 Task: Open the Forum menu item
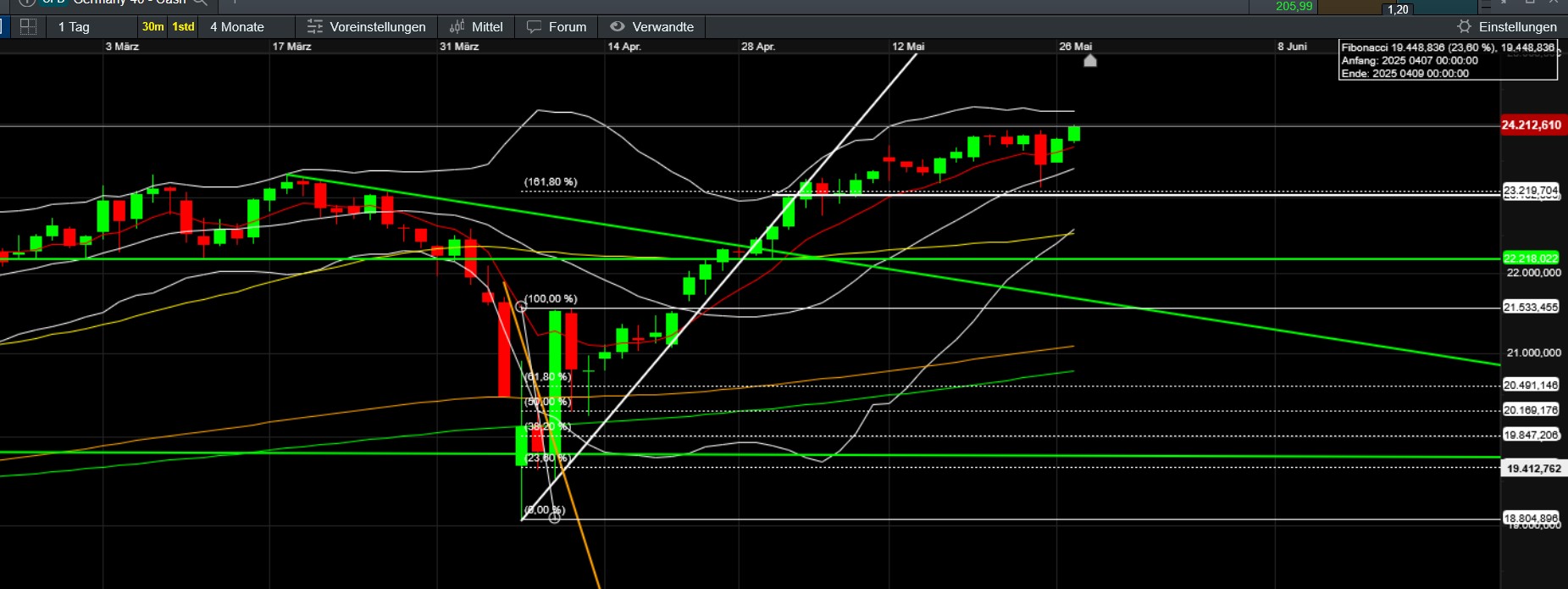coord(557,27)
